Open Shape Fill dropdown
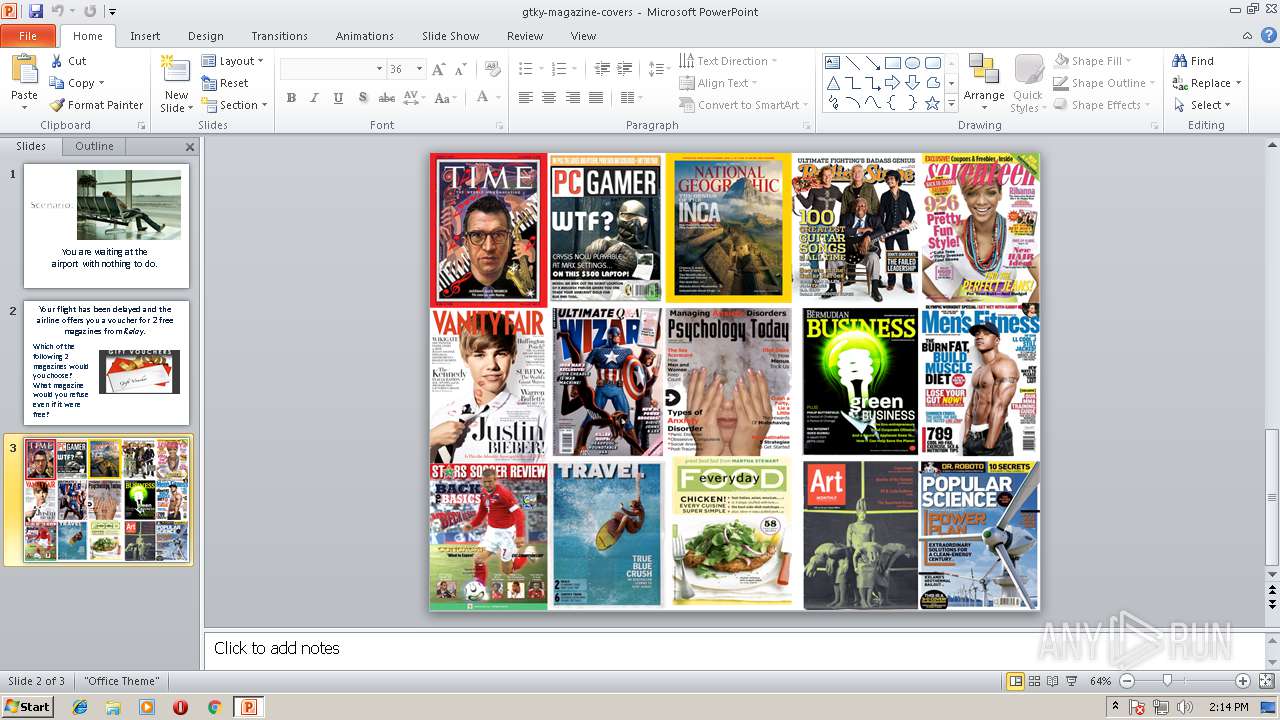Viewport: 1280px width, 720px height. [1092, 61]
